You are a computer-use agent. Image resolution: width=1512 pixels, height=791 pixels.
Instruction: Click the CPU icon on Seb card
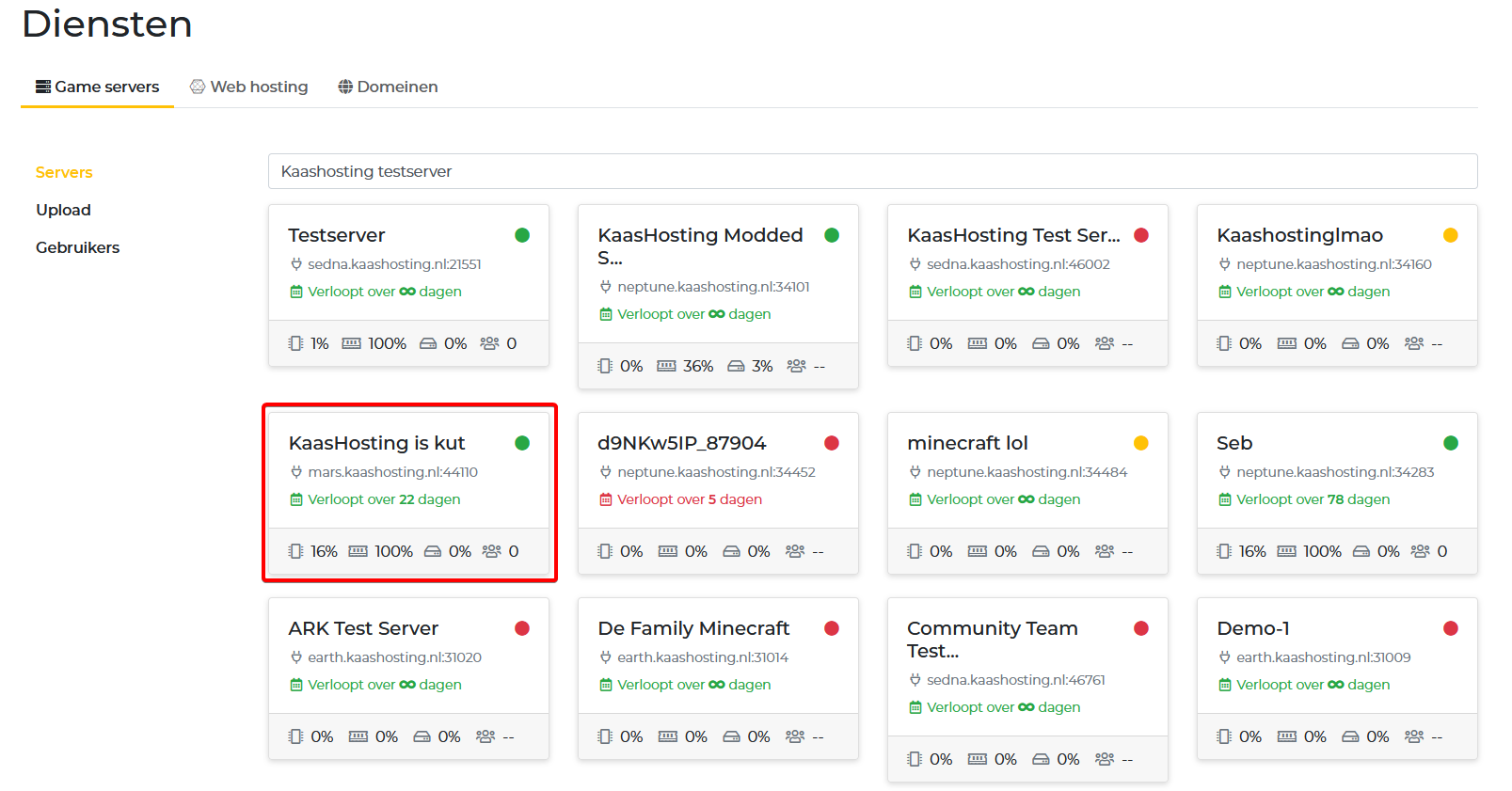tap(1223, 551)
